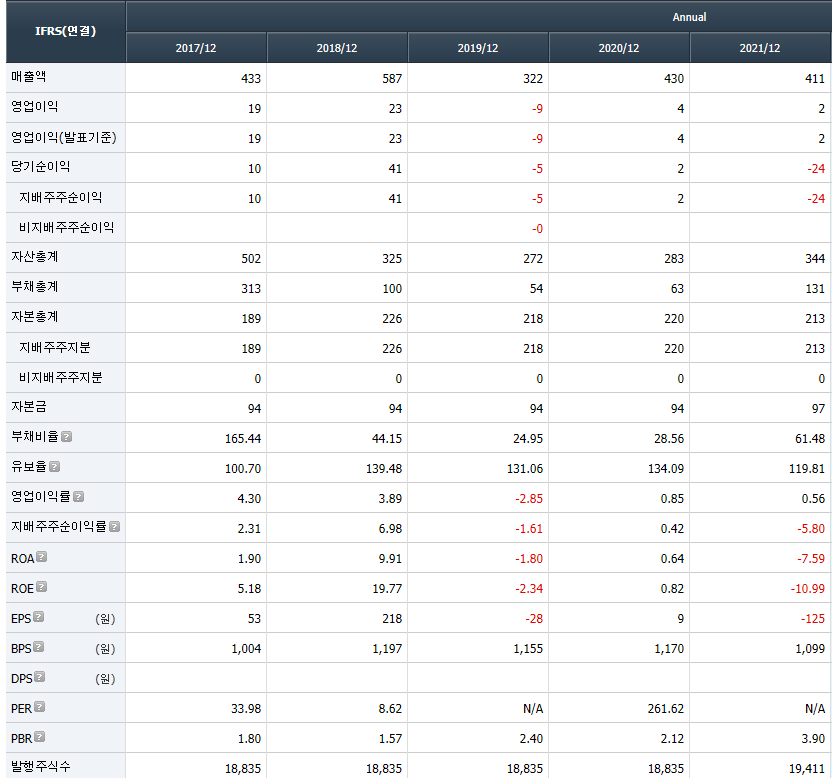Image resolution: width=832 pixels, height=778 pixels.
Task: Click the 비지배주주지분 row label
Action: coord(60,378)
